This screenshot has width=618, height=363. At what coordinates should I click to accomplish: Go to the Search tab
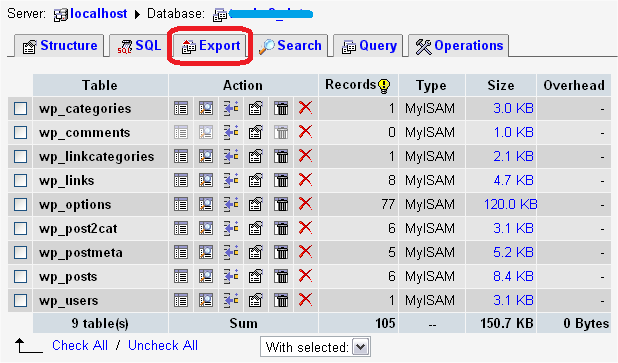click(x=290, y=46)
